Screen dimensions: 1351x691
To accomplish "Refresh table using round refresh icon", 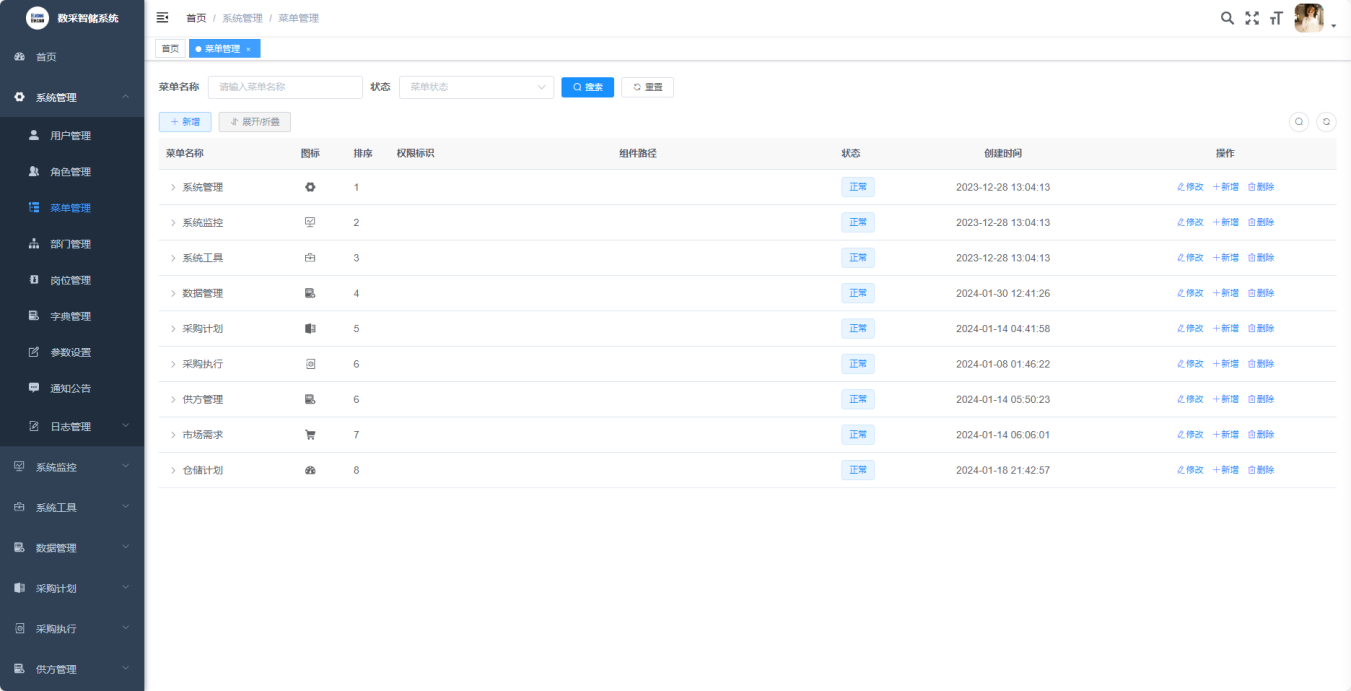I will coord(1326,122).
